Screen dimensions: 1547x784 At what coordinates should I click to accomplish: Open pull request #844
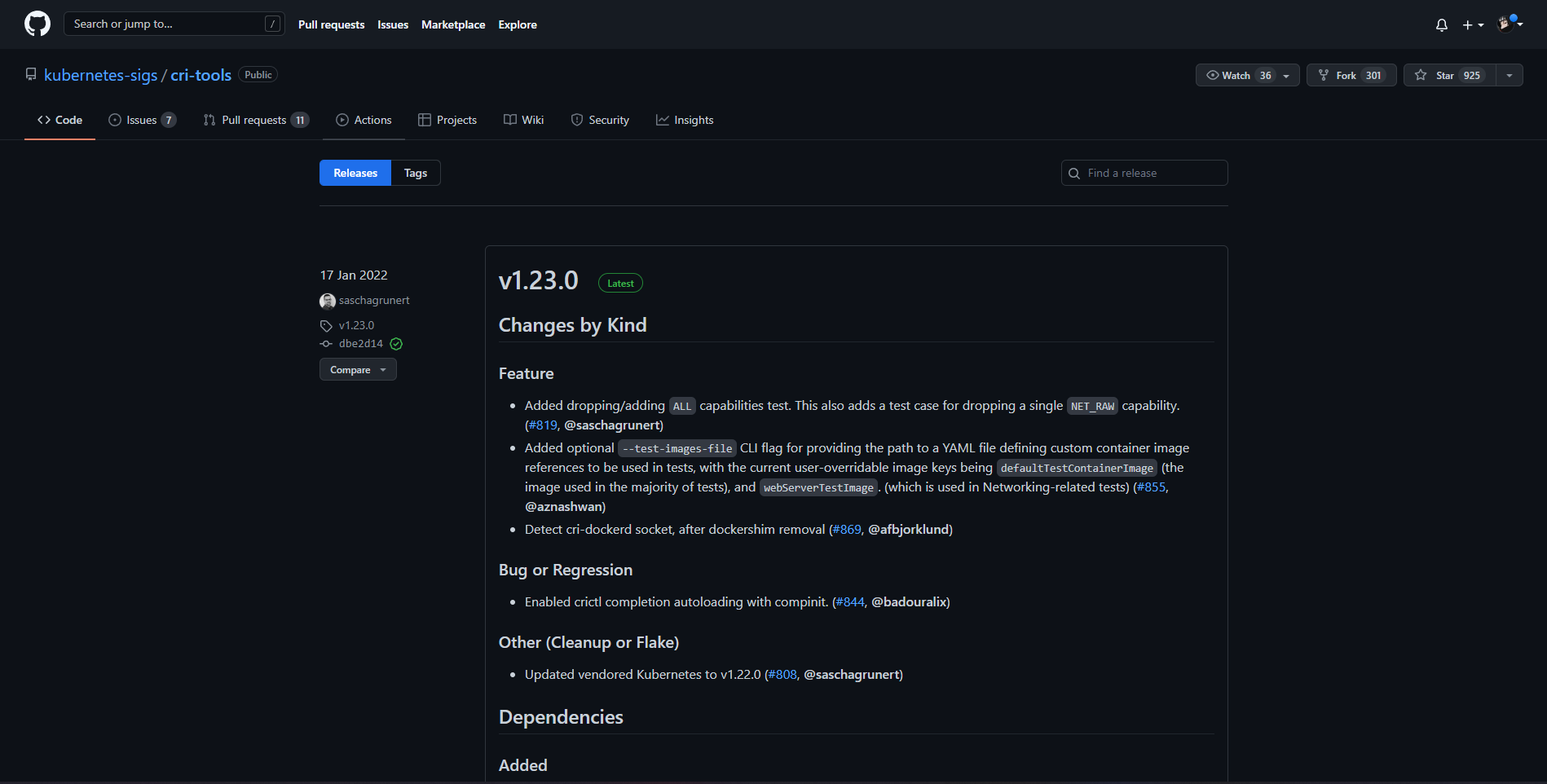click(850, 602)
